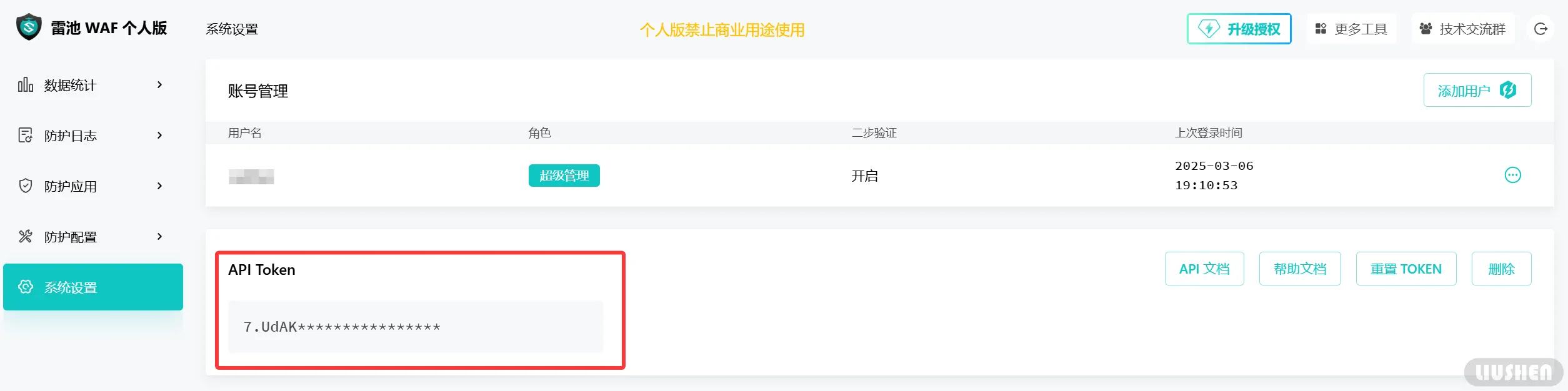
Task: Expand the 防护配置 menu chevron
Action: [160, 237]
